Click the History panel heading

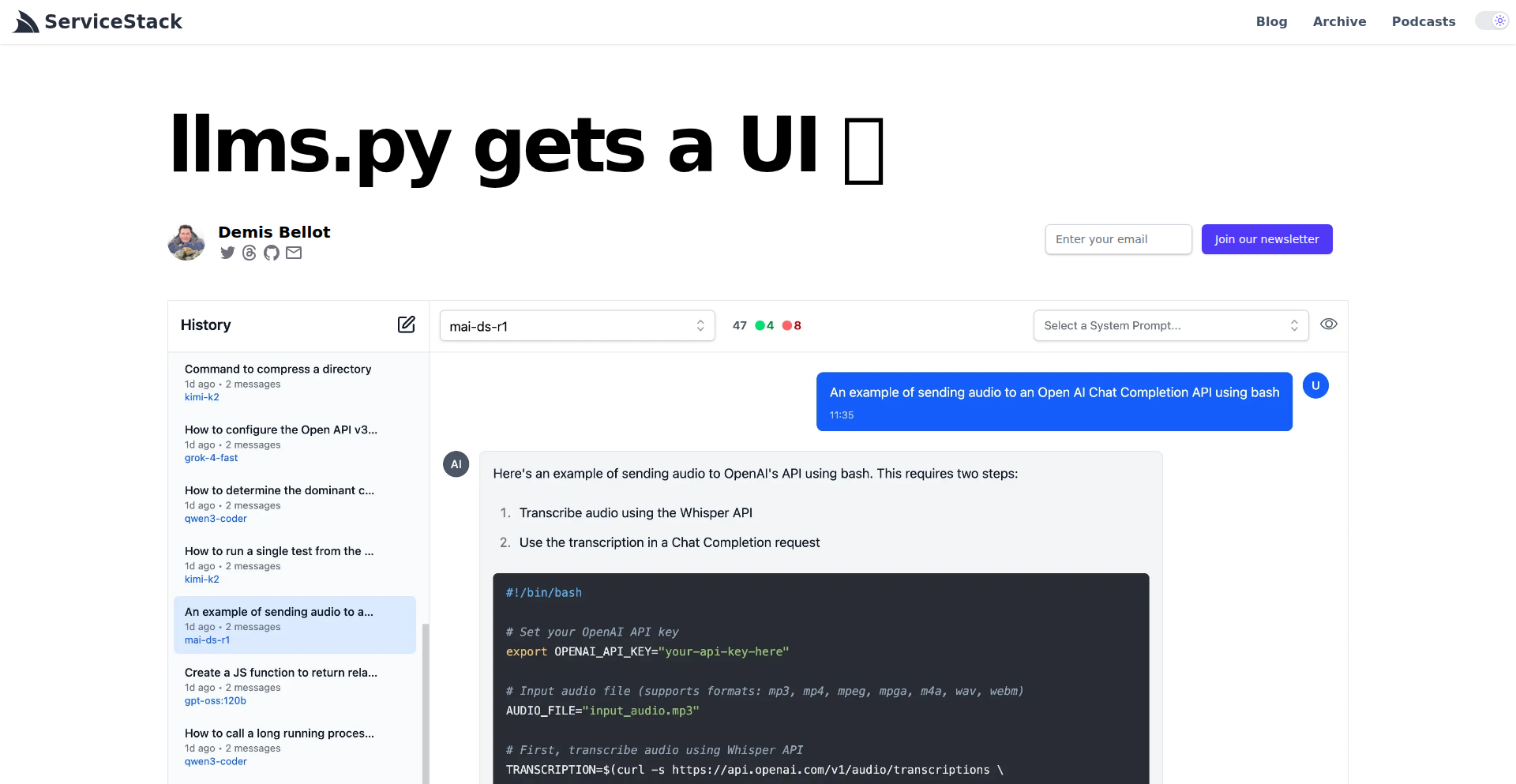tap(205, 324)
